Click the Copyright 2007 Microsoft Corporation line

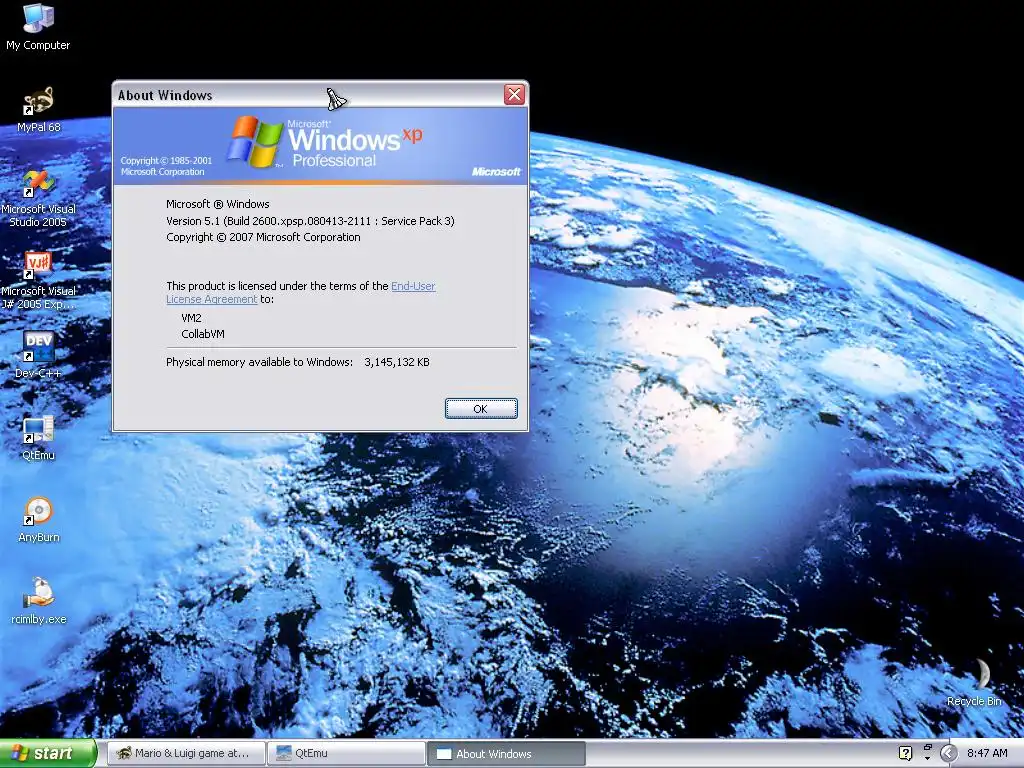[x=263, y=237]
